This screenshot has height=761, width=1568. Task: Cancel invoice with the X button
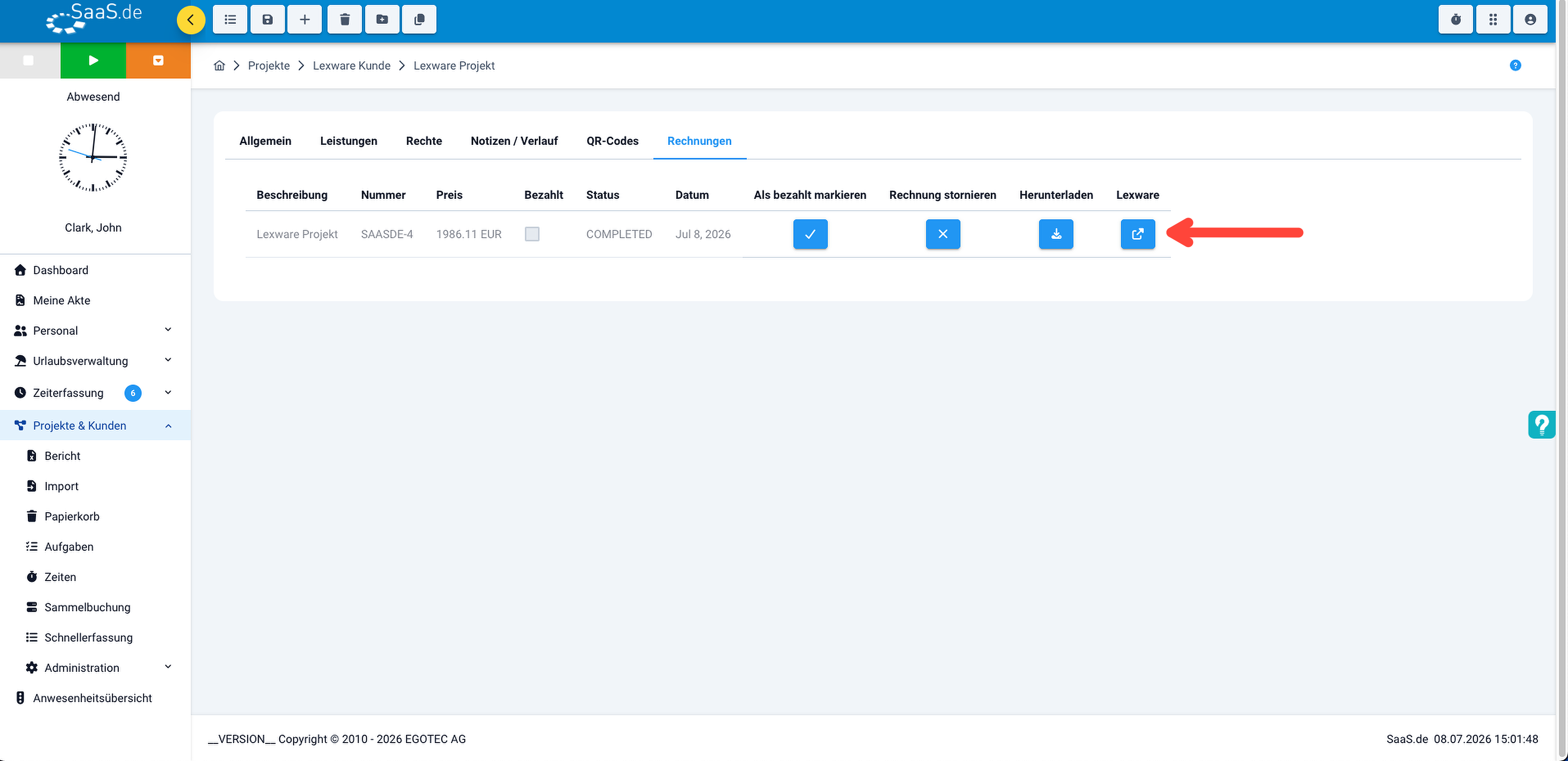943,234
